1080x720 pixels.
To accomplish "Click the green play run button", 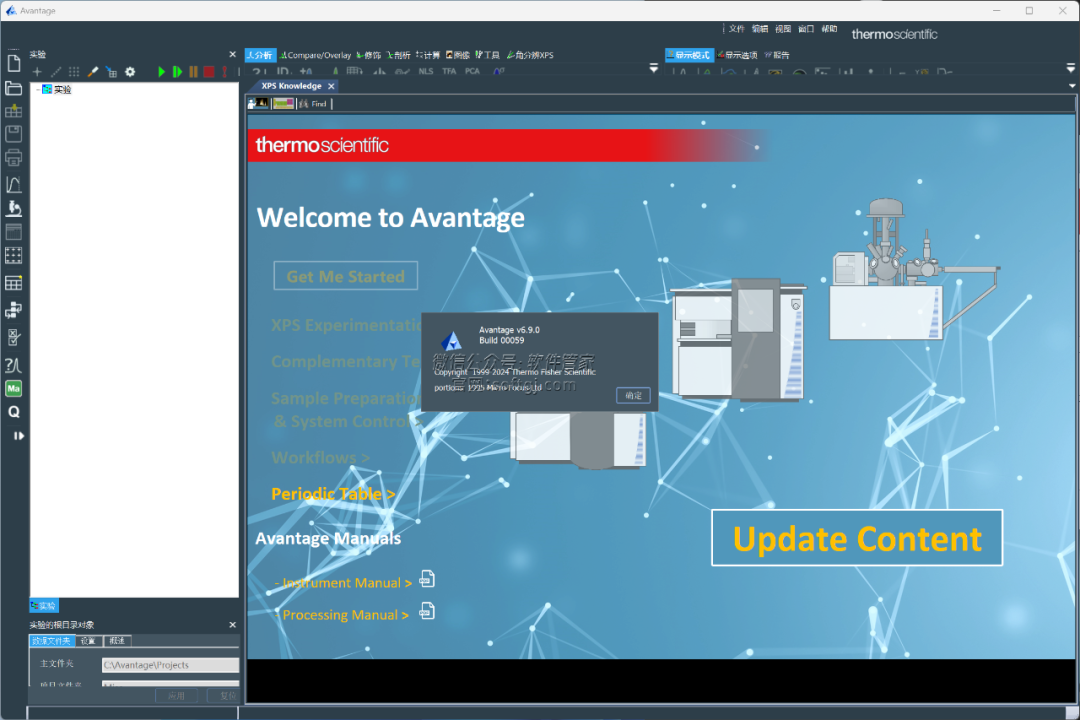I will (x=161, y=72).
